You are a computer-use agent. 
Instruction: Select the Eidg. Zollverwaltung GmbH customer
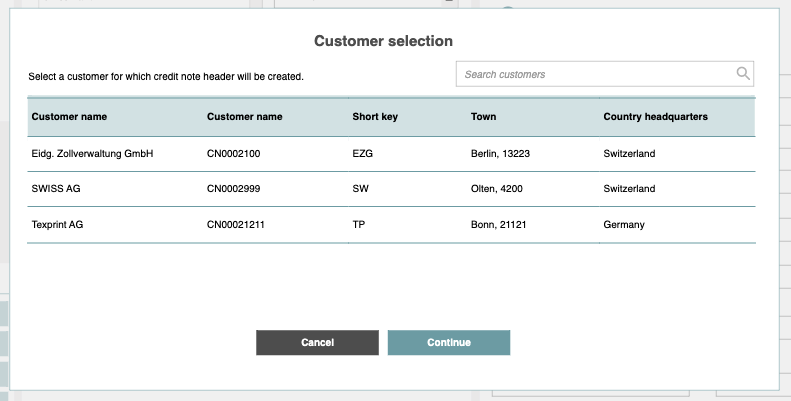[x=92, y=154]
